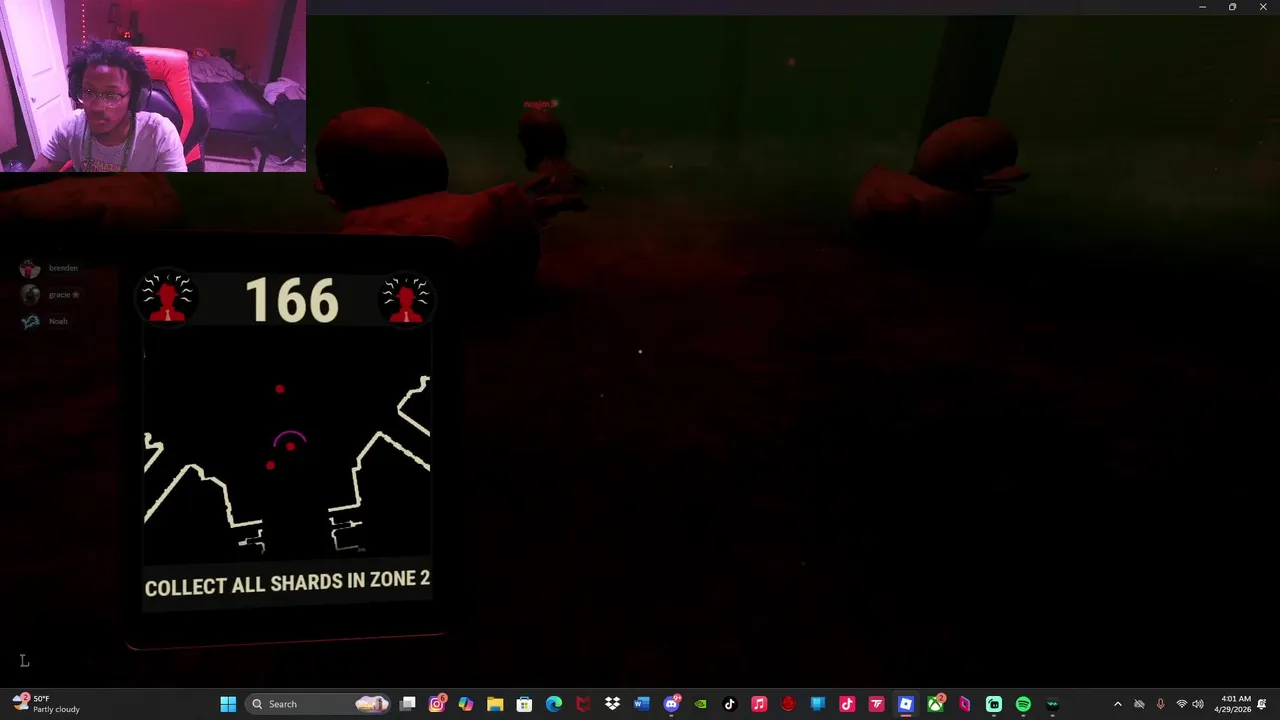Click the webcam overlay thumbnail
This screenshot has height=720, width=1280.
click(153, 86)
